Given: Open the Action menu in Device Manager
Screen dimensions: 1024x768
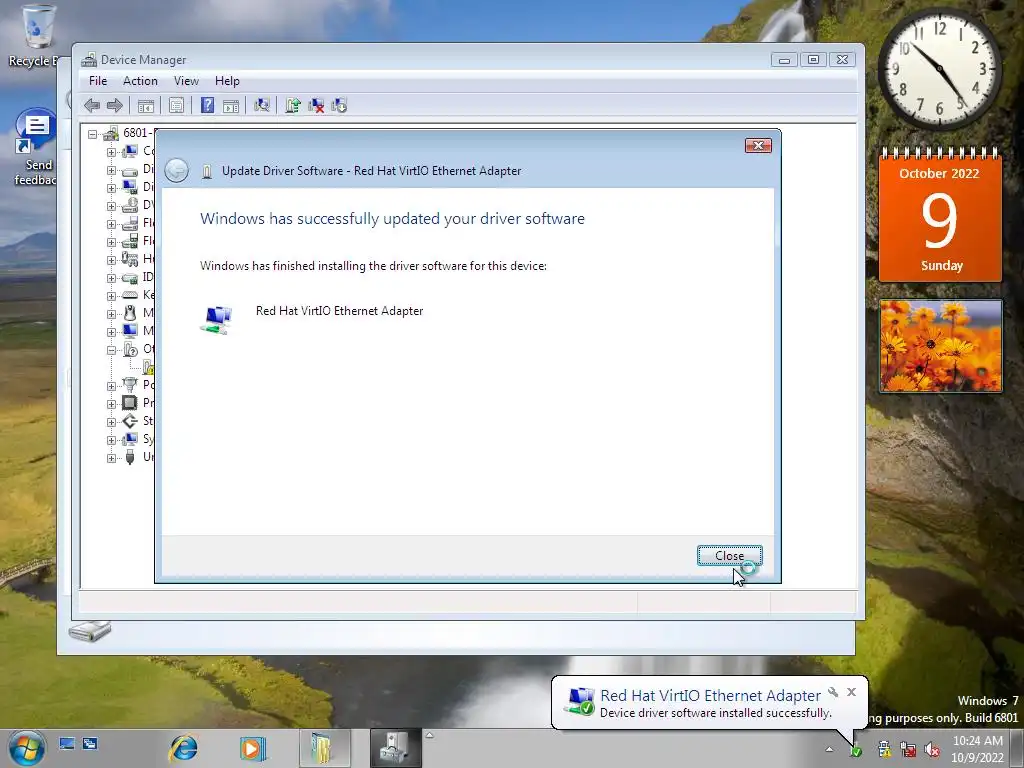Looking at the screenshot, I should click(x=140, y=81).
